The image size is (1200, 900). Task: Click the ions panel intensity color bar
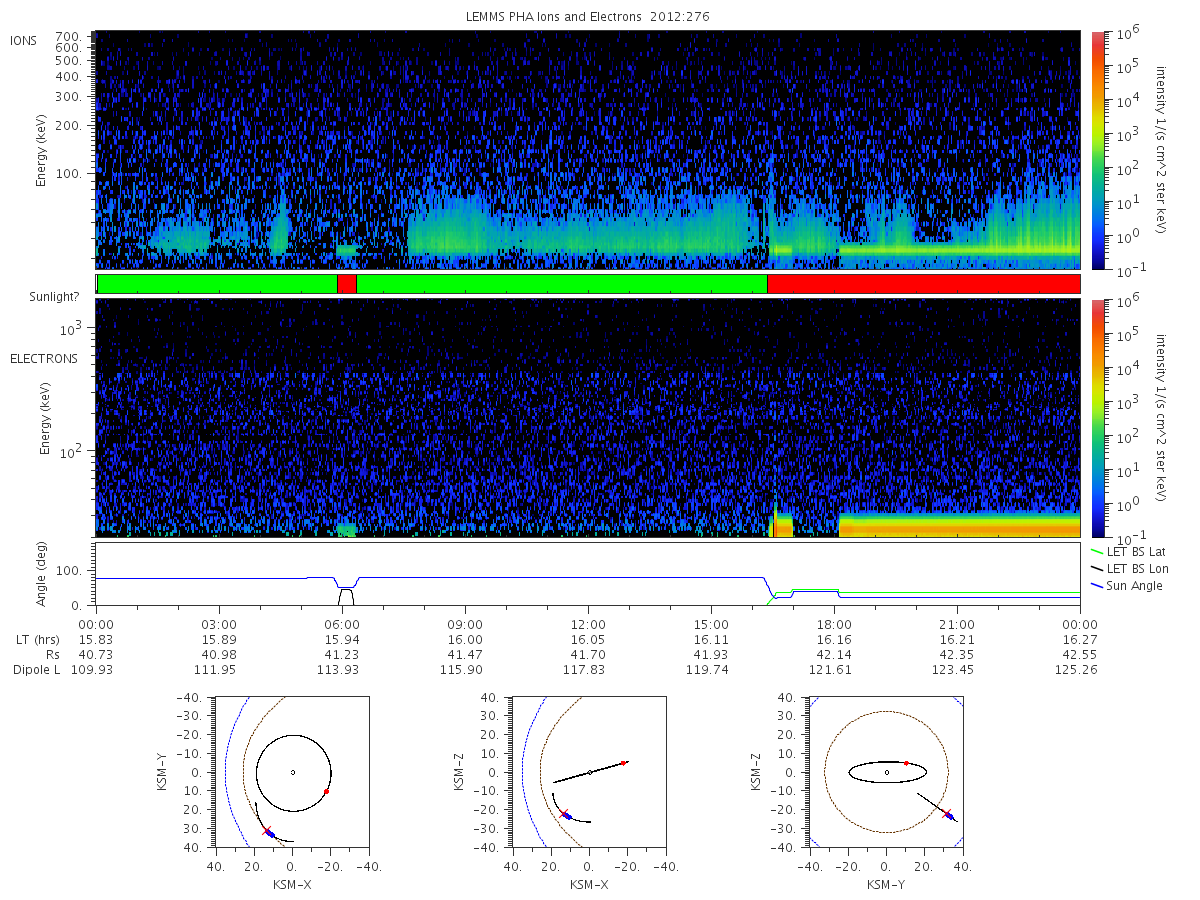click(x=1097, y=150)
